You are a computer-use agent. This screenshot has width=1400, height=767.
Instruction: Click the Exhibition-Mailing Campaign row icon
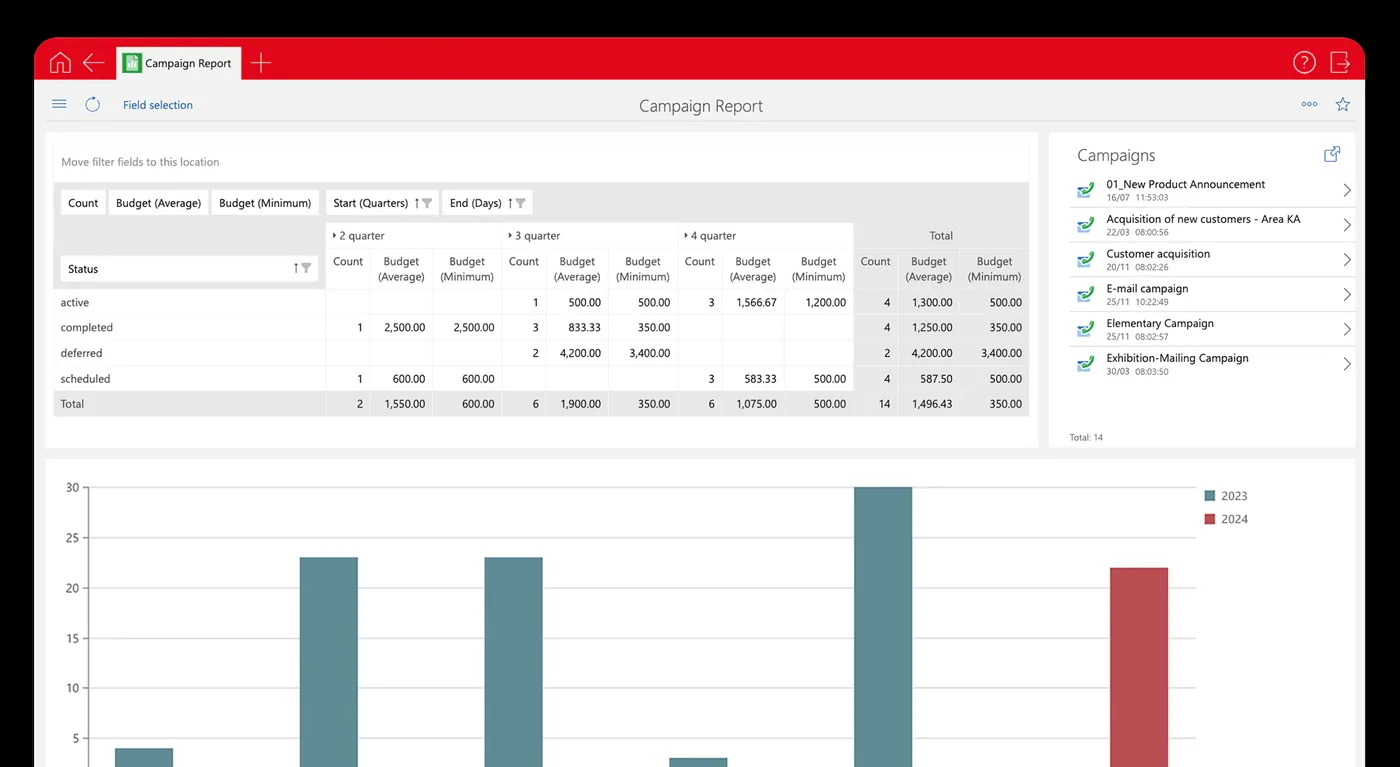tap(1085, 364)
